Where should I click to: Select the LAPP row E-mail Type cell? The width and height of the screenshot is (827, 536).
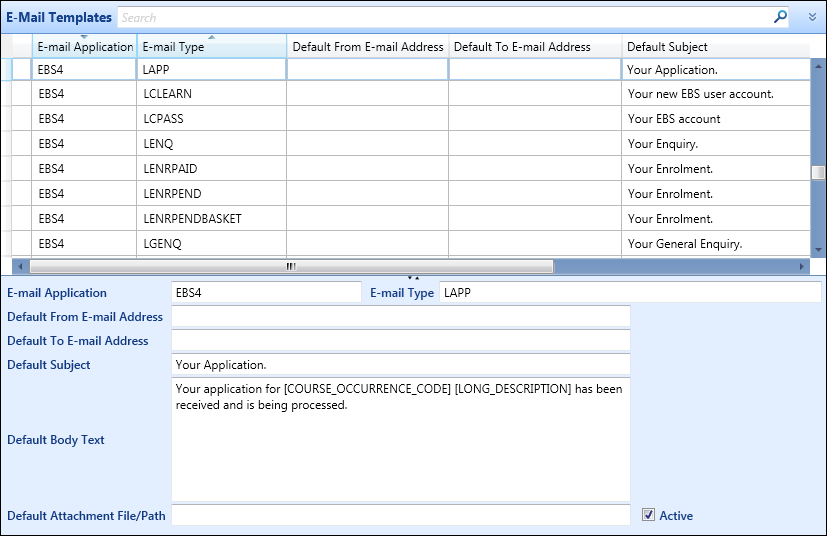tap(211, 70)
